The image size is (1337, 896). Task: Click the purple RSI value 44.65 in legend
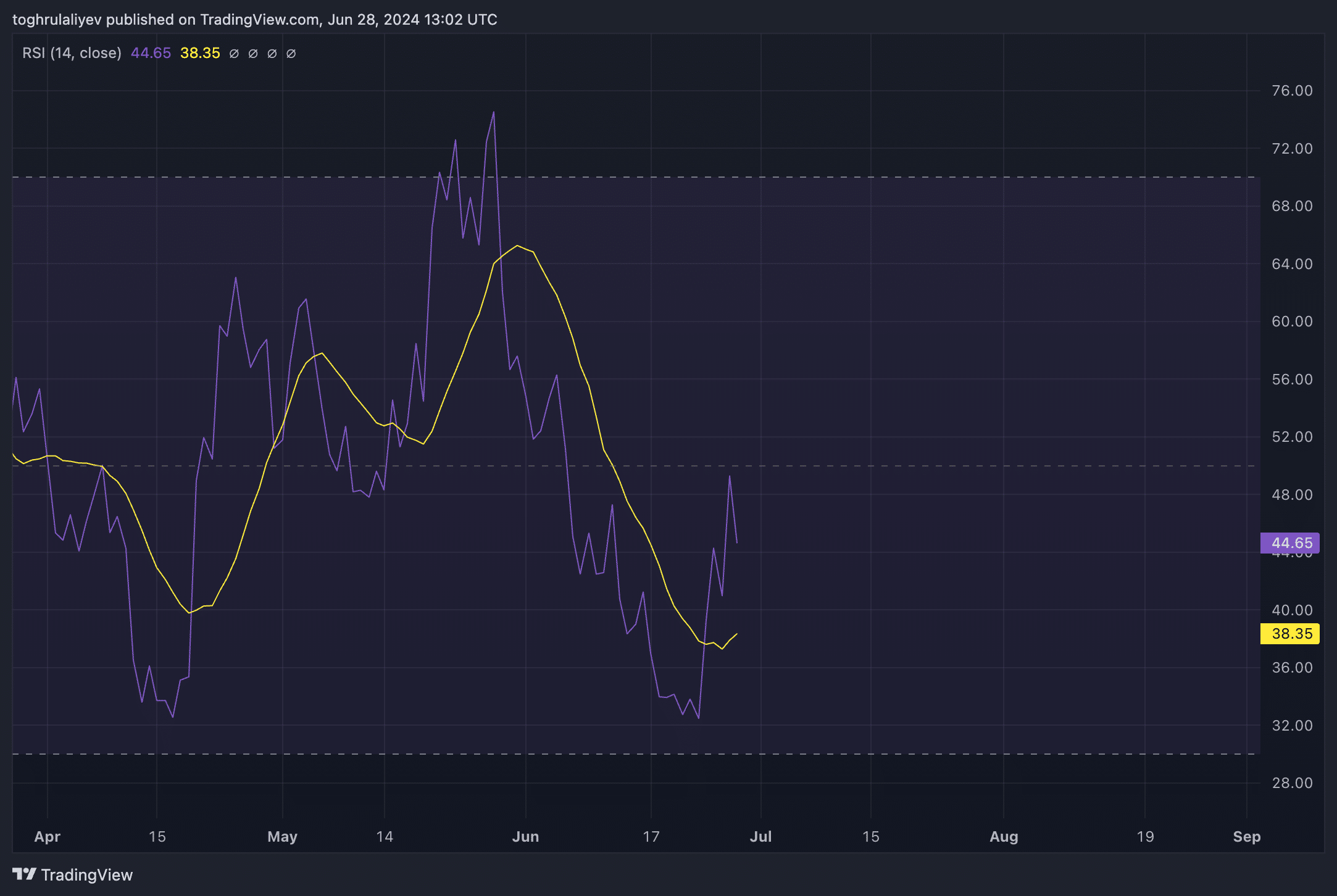click(151, 53)
